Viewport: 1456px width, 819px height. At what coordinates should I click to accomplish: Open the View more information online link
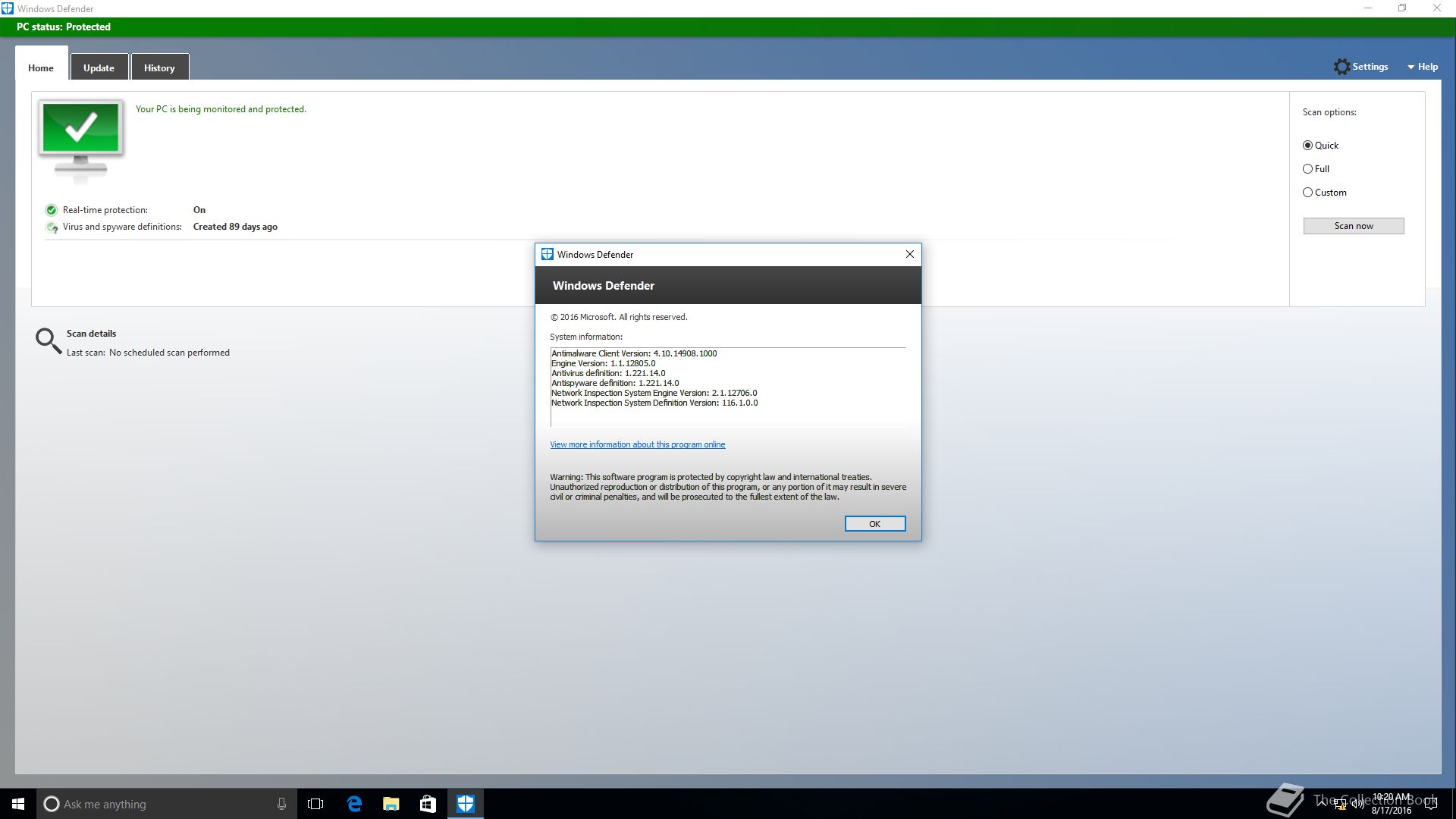pos(638,444)
